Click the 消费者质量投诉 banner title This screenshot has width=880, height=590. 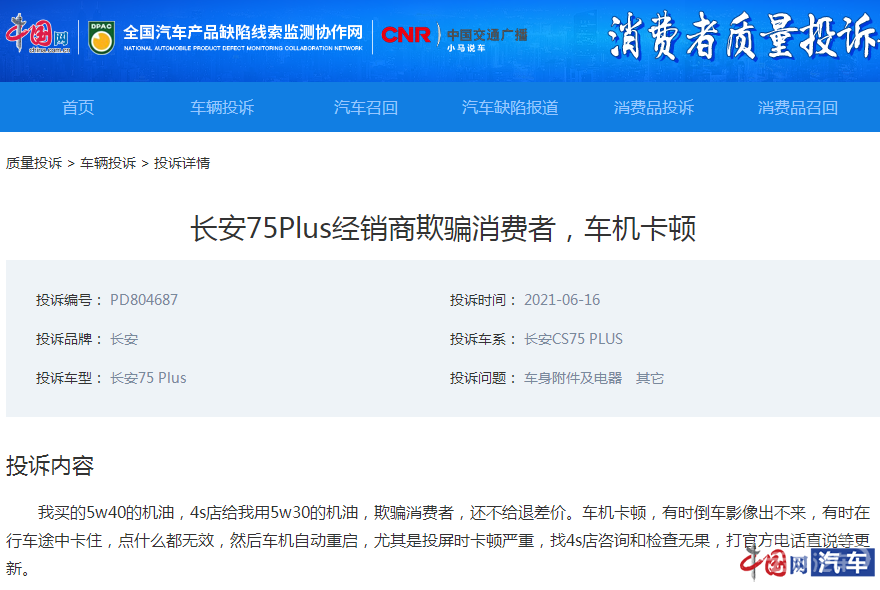[742, 36]
